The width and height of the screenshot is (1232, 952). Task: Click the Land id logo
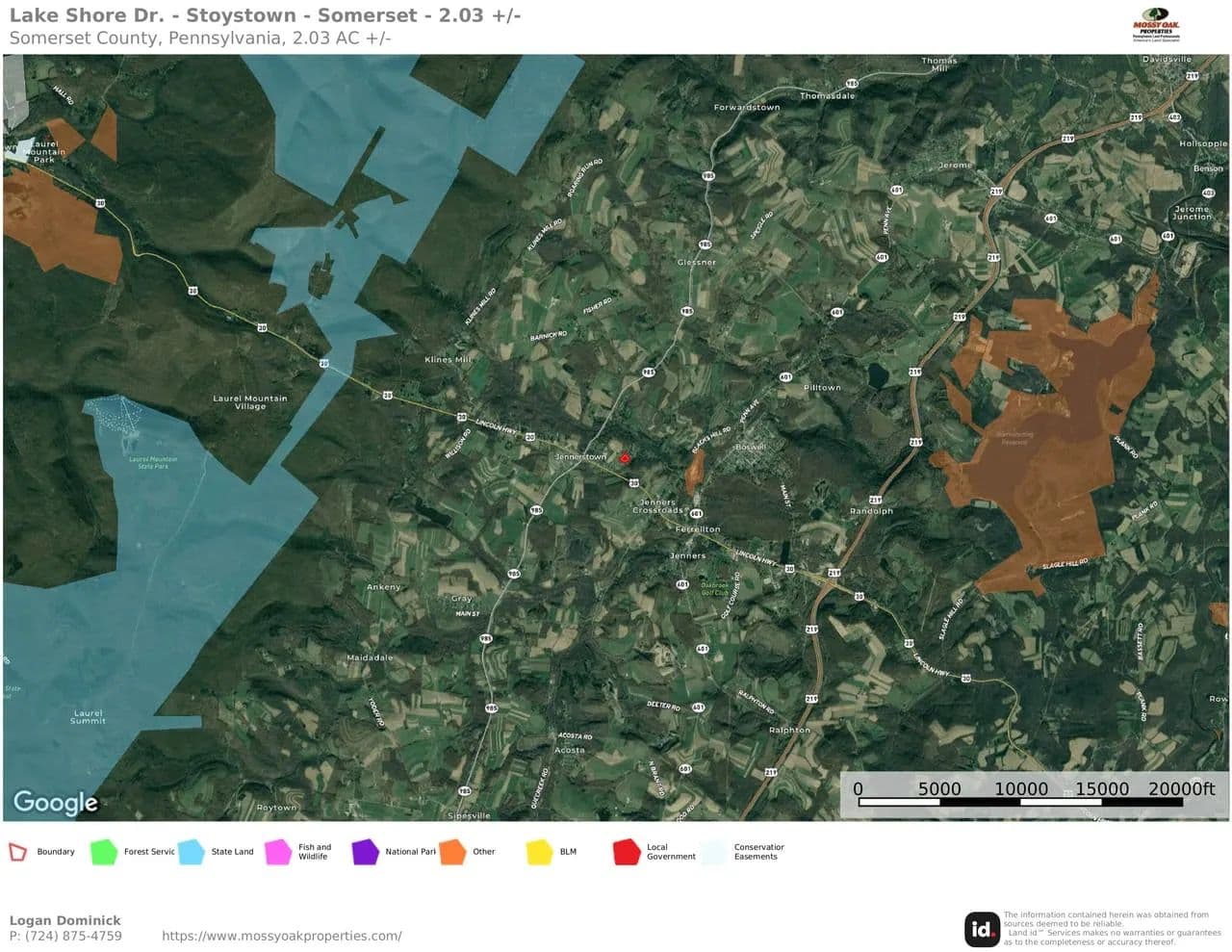(982, 929)
